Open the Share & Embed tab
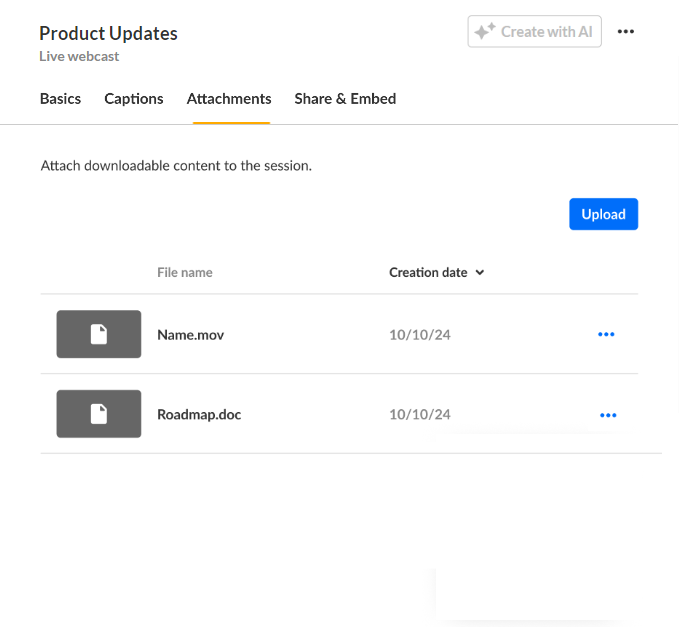This screenshot has width=679, height=627. pyautogui.click(x=345, y=99)
